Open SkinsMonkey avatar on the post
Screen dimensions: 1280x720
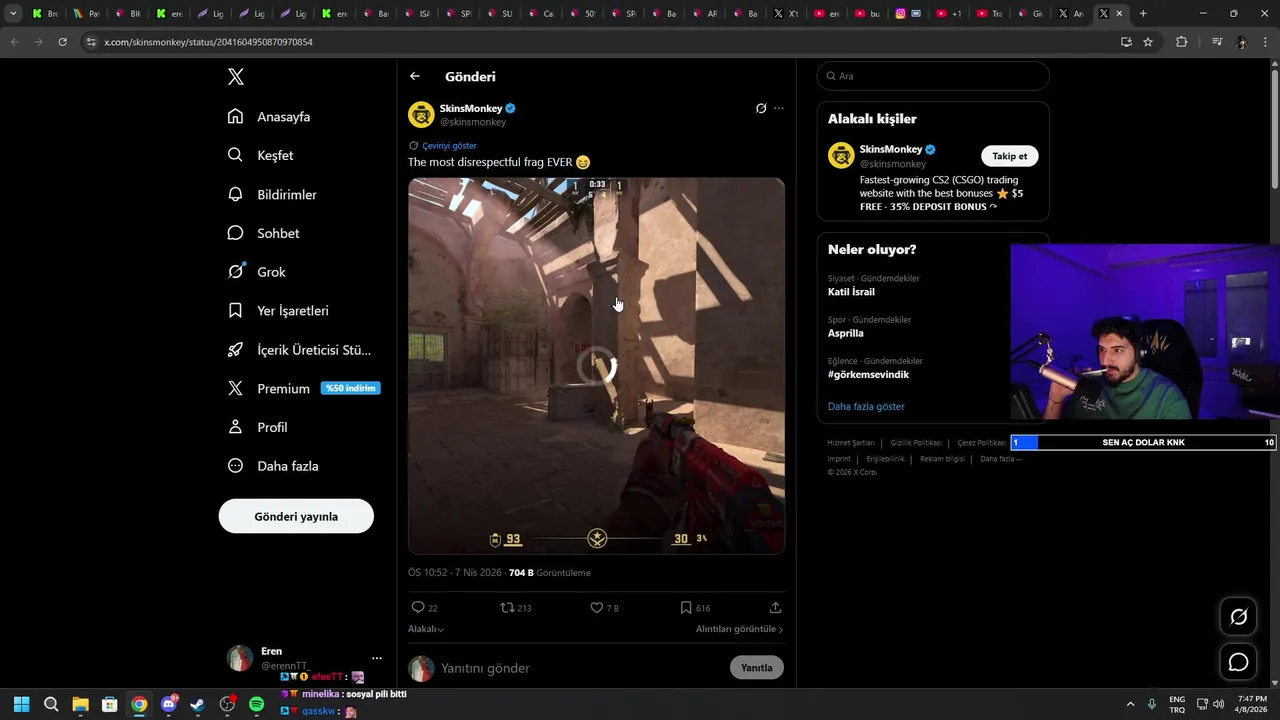[421, 115]
